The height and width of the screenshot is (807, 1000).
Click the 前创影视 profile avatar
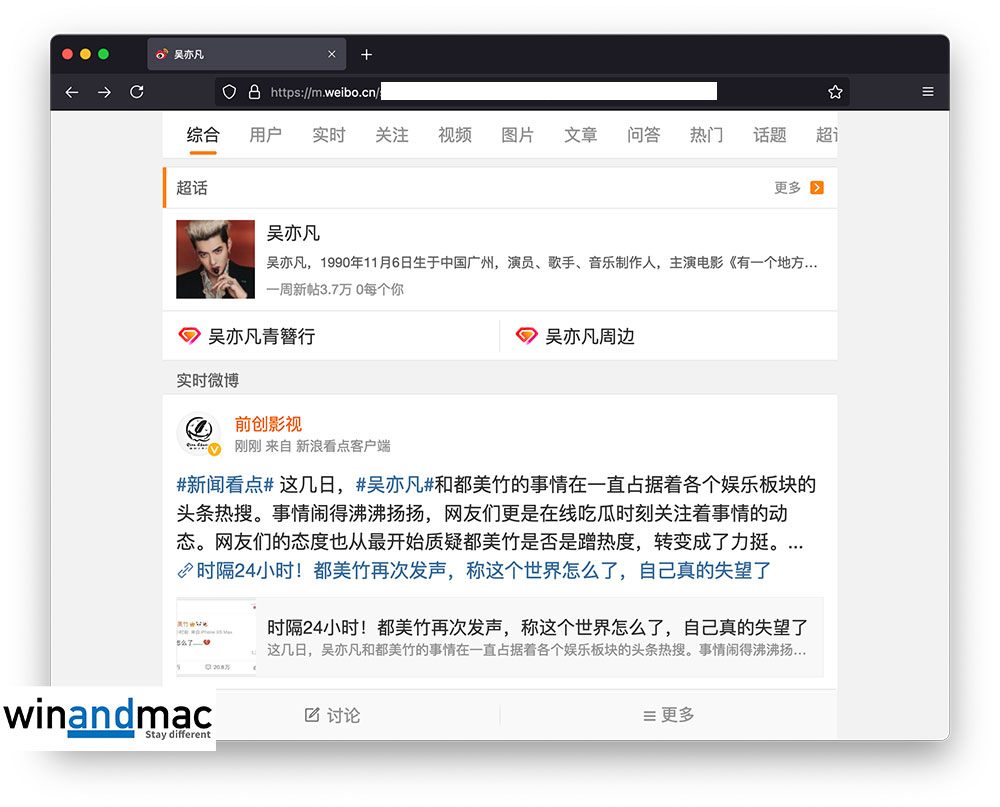point(198,434)
